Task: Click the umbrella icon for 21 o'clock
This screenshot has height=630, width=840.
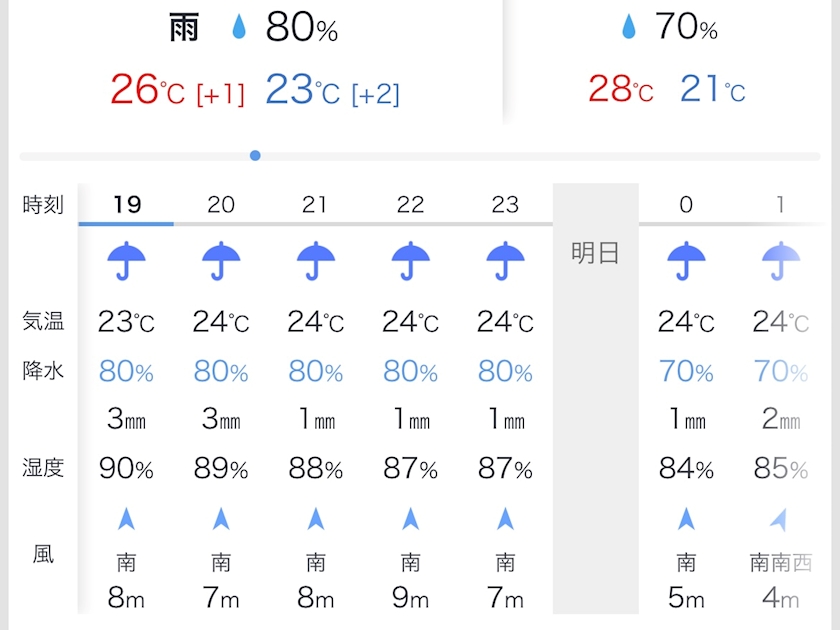Action: coord(316,262)
